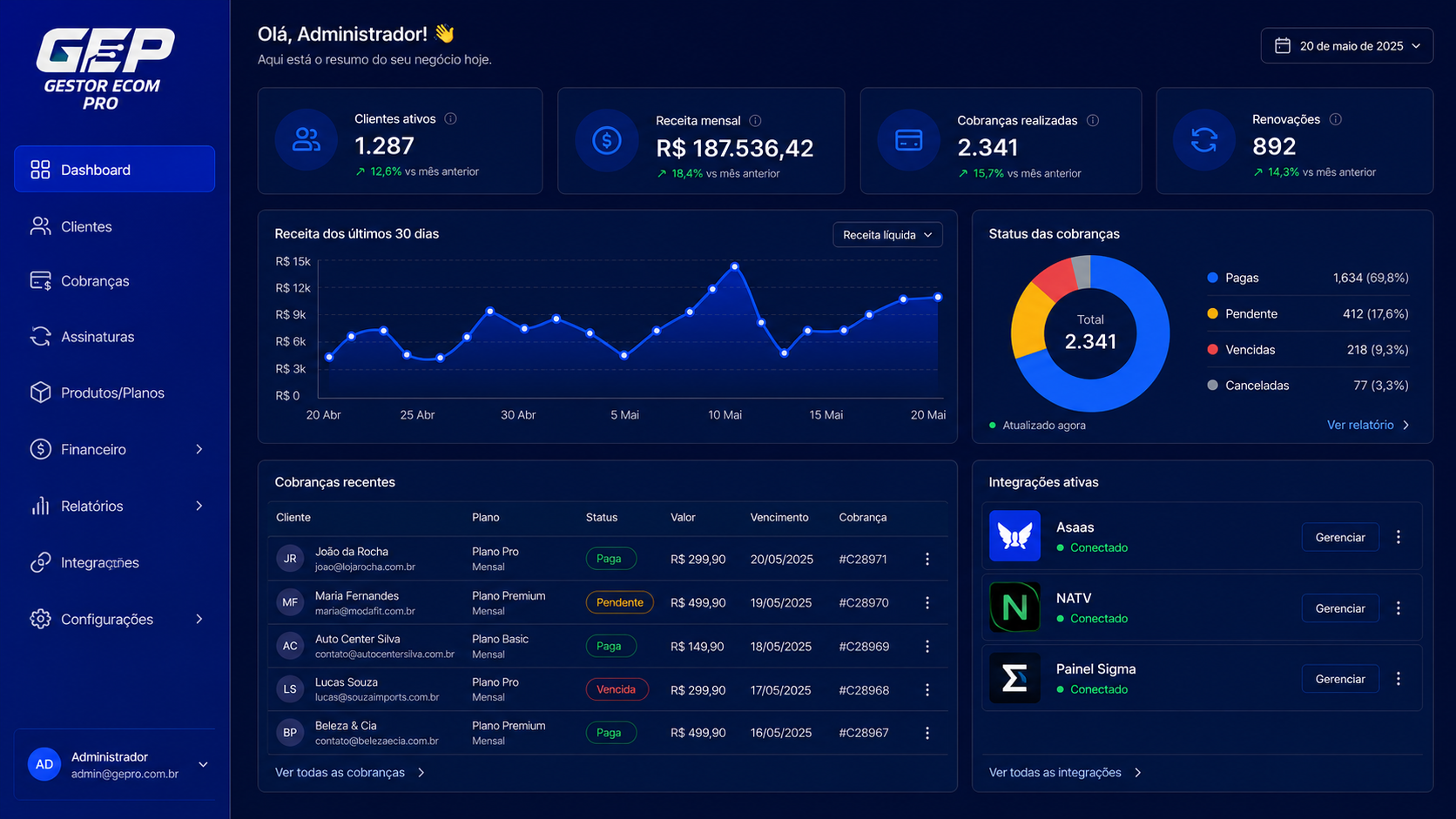The image size is (1456, 819).
Task: Expand the Financeiro submenu chevron
Action: (199, 449)
